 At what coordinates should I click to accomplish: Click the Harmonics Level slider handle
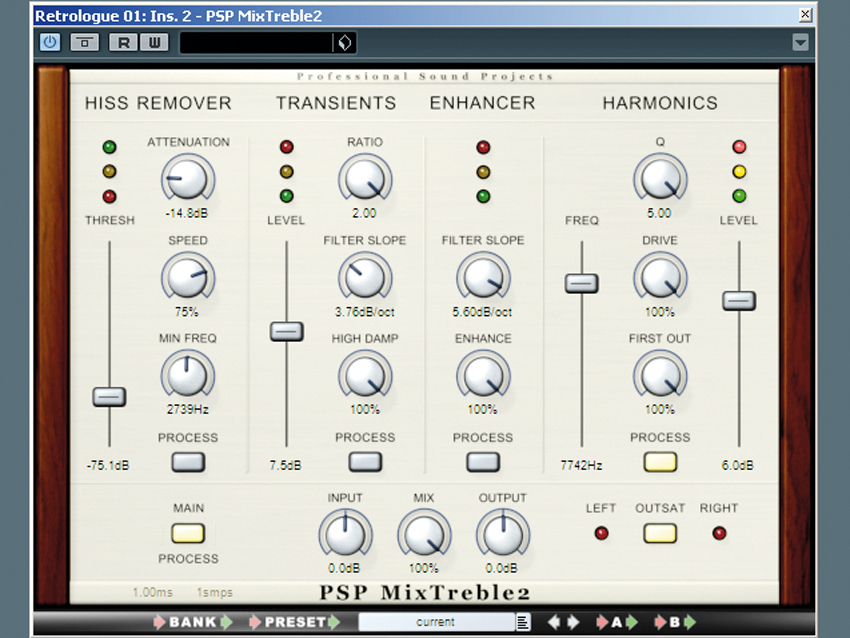click(x=739, y=300)
